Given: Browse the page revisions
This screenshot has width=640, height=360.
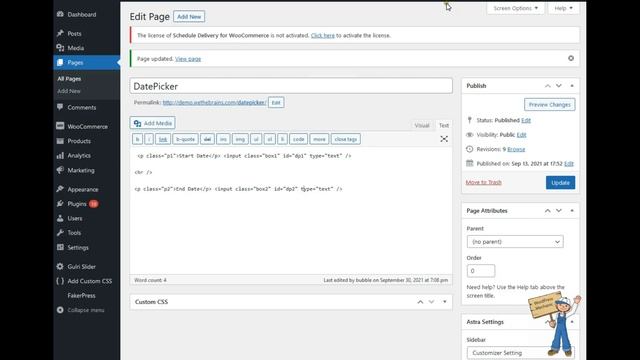Looking at the screenshot, I should coord(516,149).
